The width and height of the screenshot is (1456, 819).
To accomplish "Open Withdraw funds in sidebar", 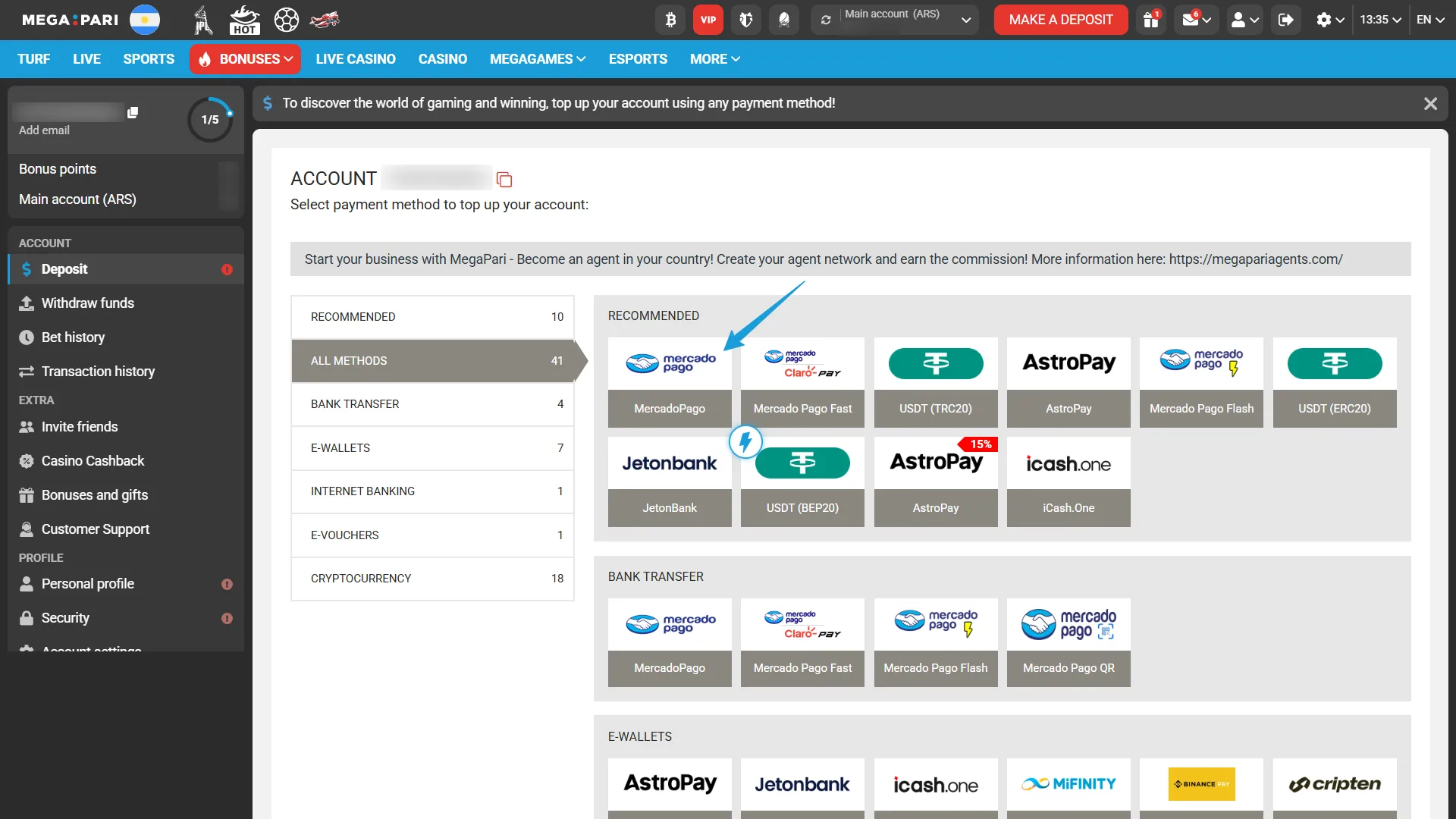I will pos(126,303).
